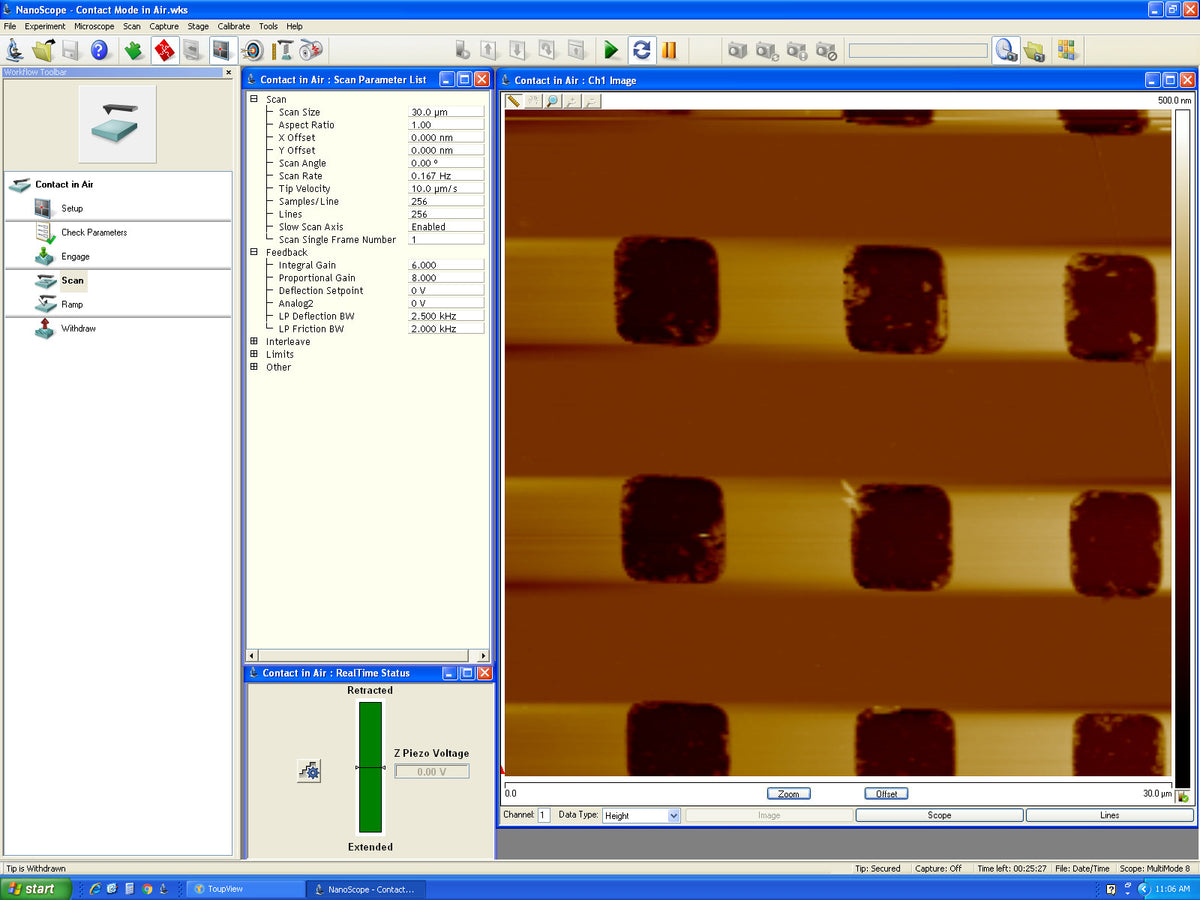Collapse the Feedback parameter group
Screen dimensions: 1200x900
254,252
